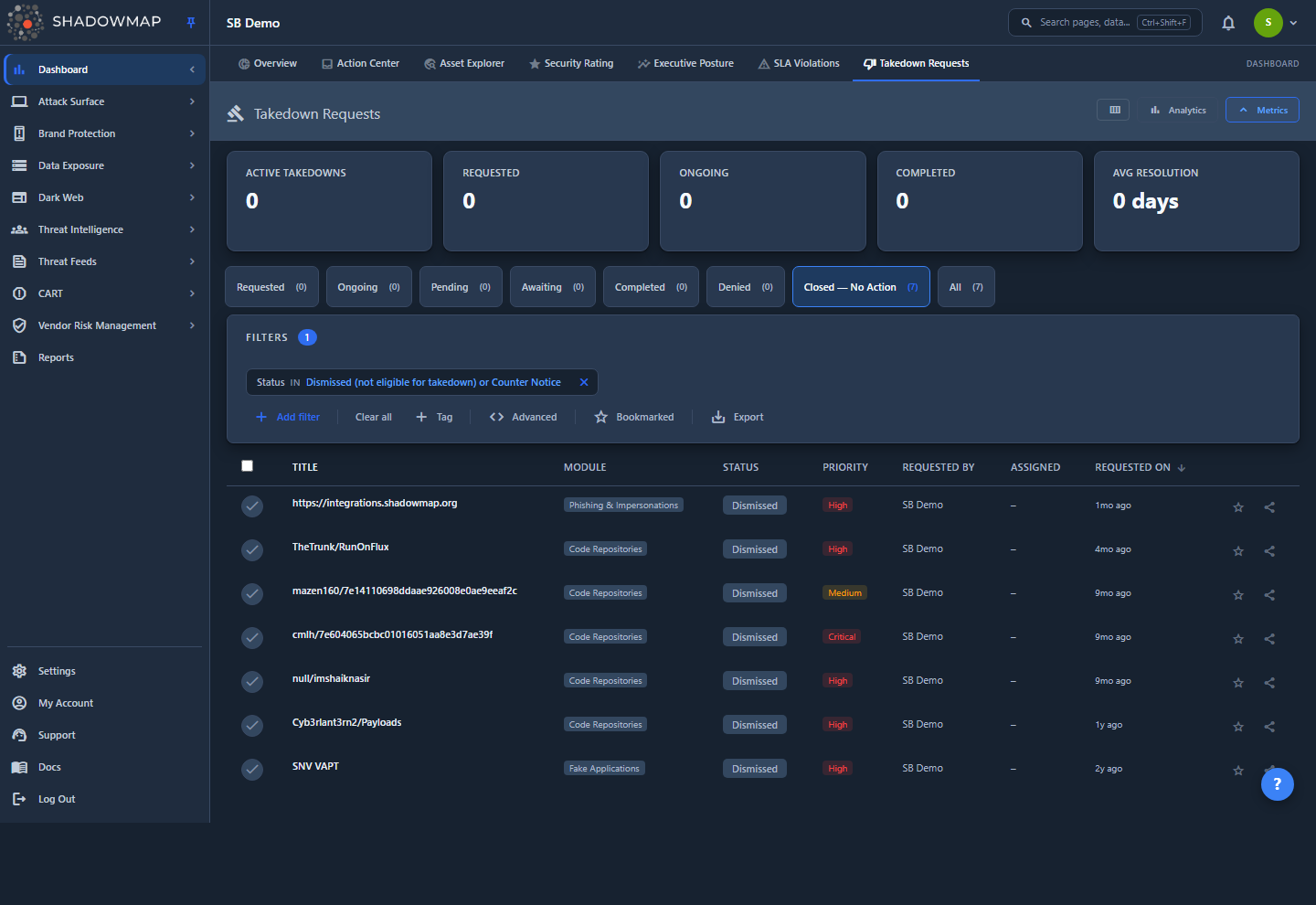Tick the select-all checkbox in the table header
This screenshot has height=905, width=1316.
point(247,466)
